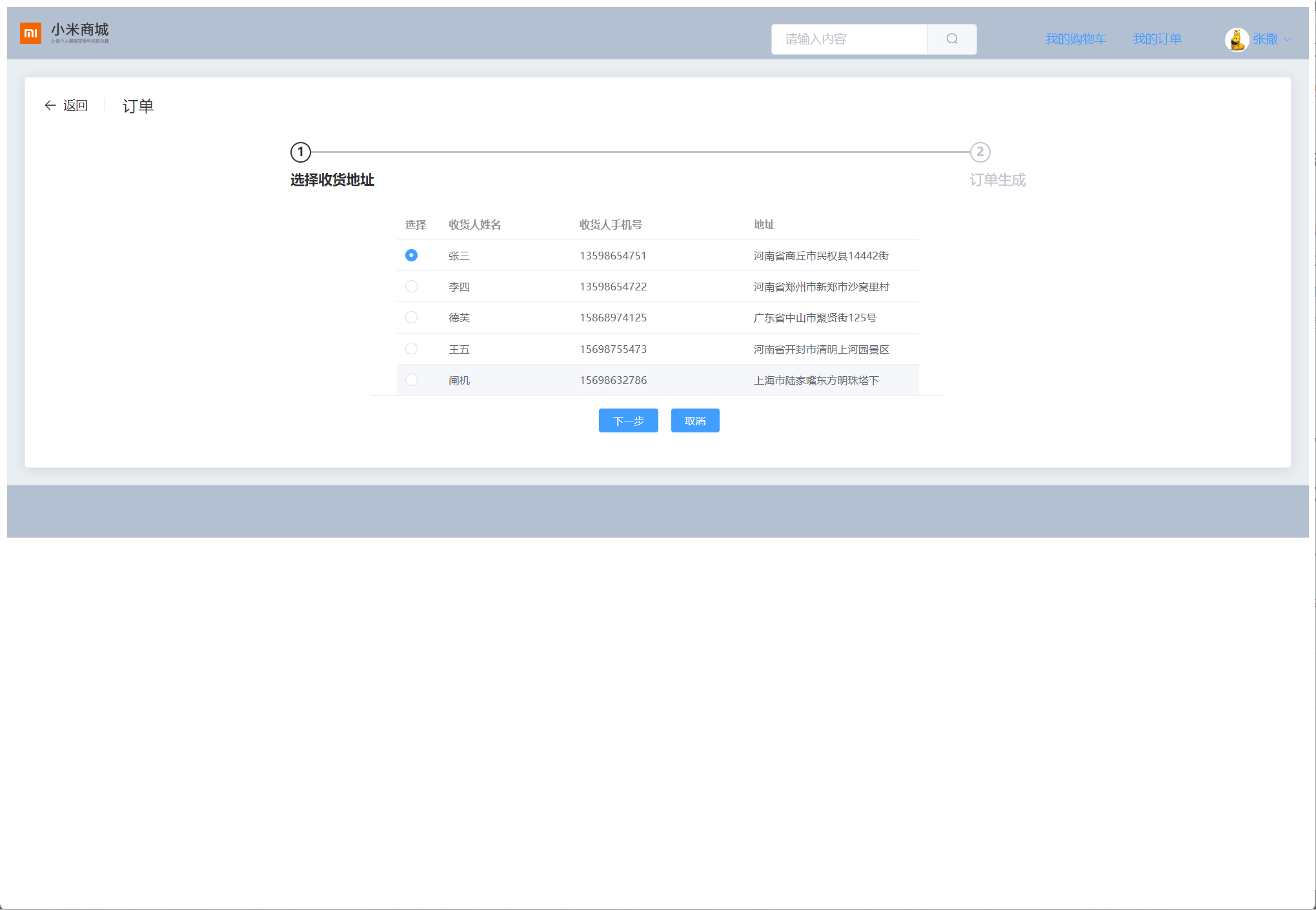Image resolution: width=1316 pixels, height=910 pixels.
Task: Open 我的订单 link
Action: 1157,39
